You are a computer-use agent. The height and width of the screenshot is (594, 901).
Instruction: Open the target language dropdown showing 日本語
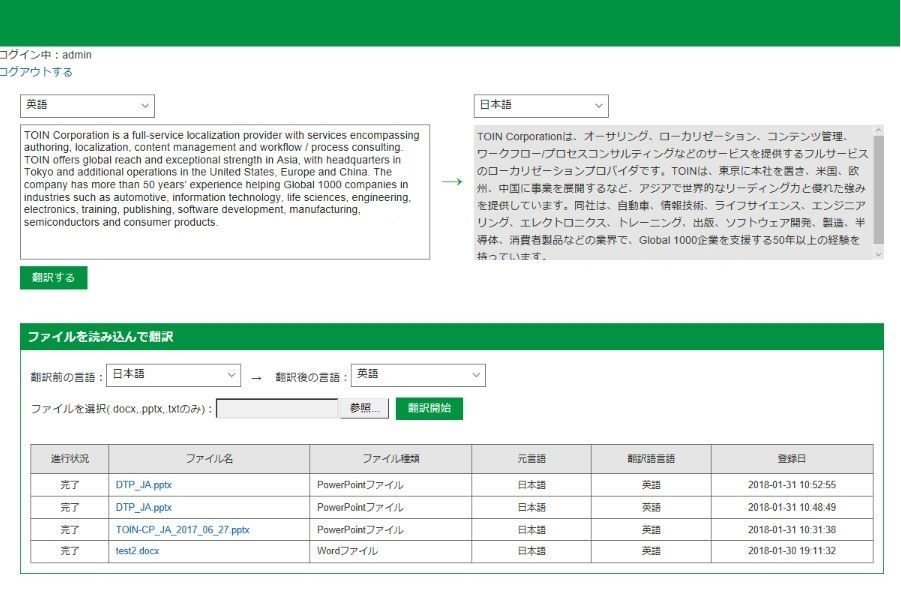pyautogui.click(x=540, y=105)
